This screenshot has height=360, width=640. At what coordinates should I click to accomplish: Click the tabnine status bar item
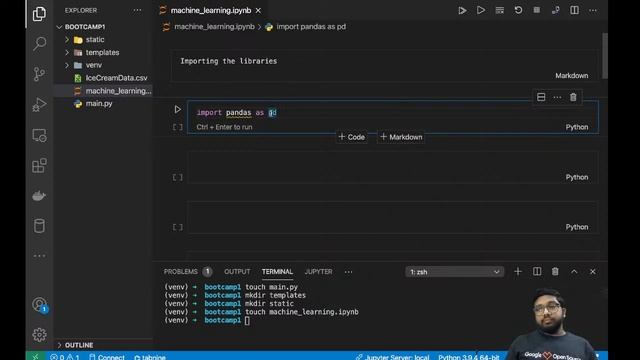coord(150,357)
